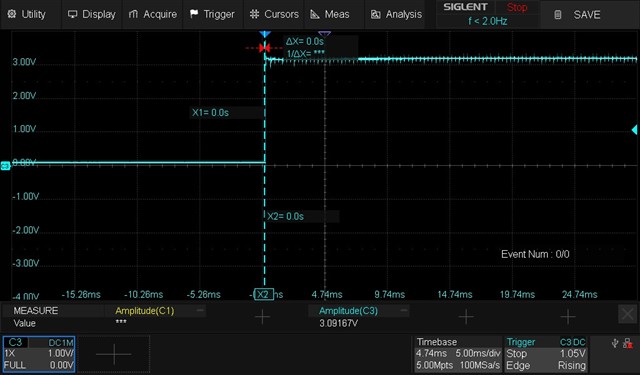Open the Cursors menu
Screen dimensions: 640x375
(274, 14)
